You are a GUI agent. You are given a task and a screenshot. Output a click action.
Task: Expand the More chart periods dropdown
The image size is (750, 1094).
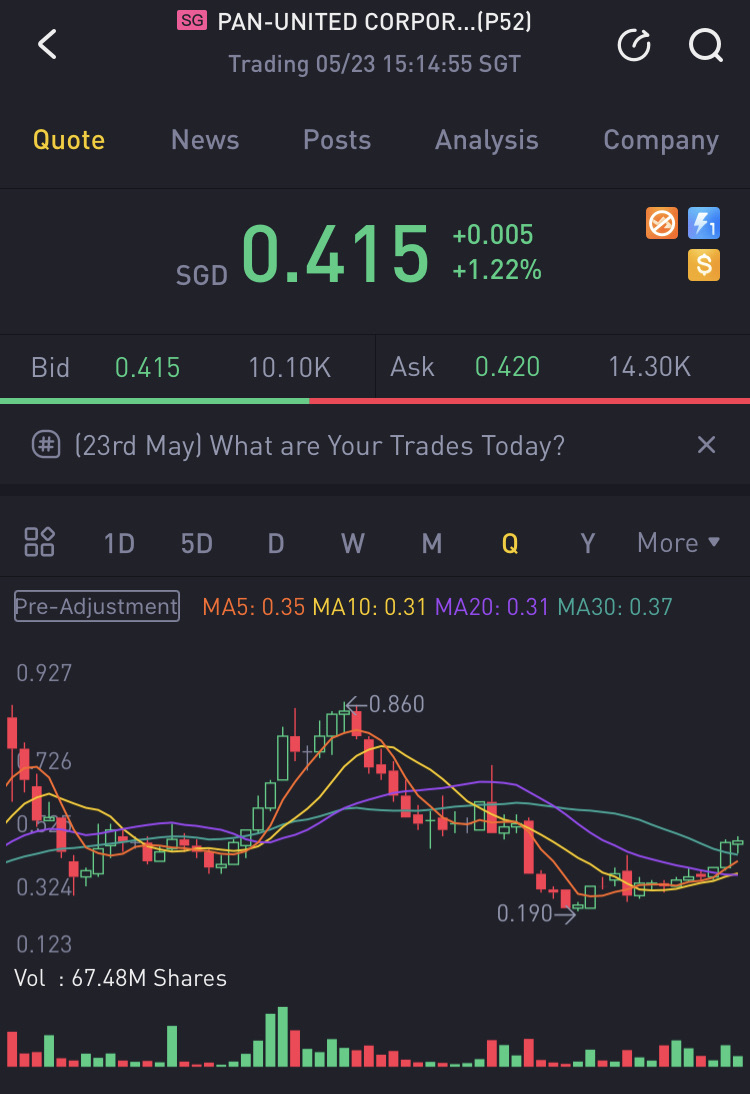point(678,543)
